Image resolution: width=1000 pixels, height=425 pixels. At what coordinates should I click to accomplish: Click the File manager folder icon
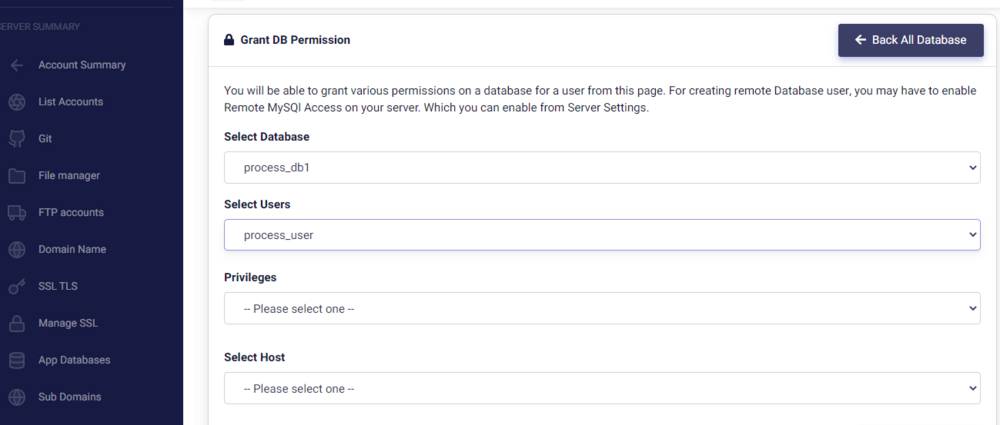pyautogui.click(x=16, y=176)
